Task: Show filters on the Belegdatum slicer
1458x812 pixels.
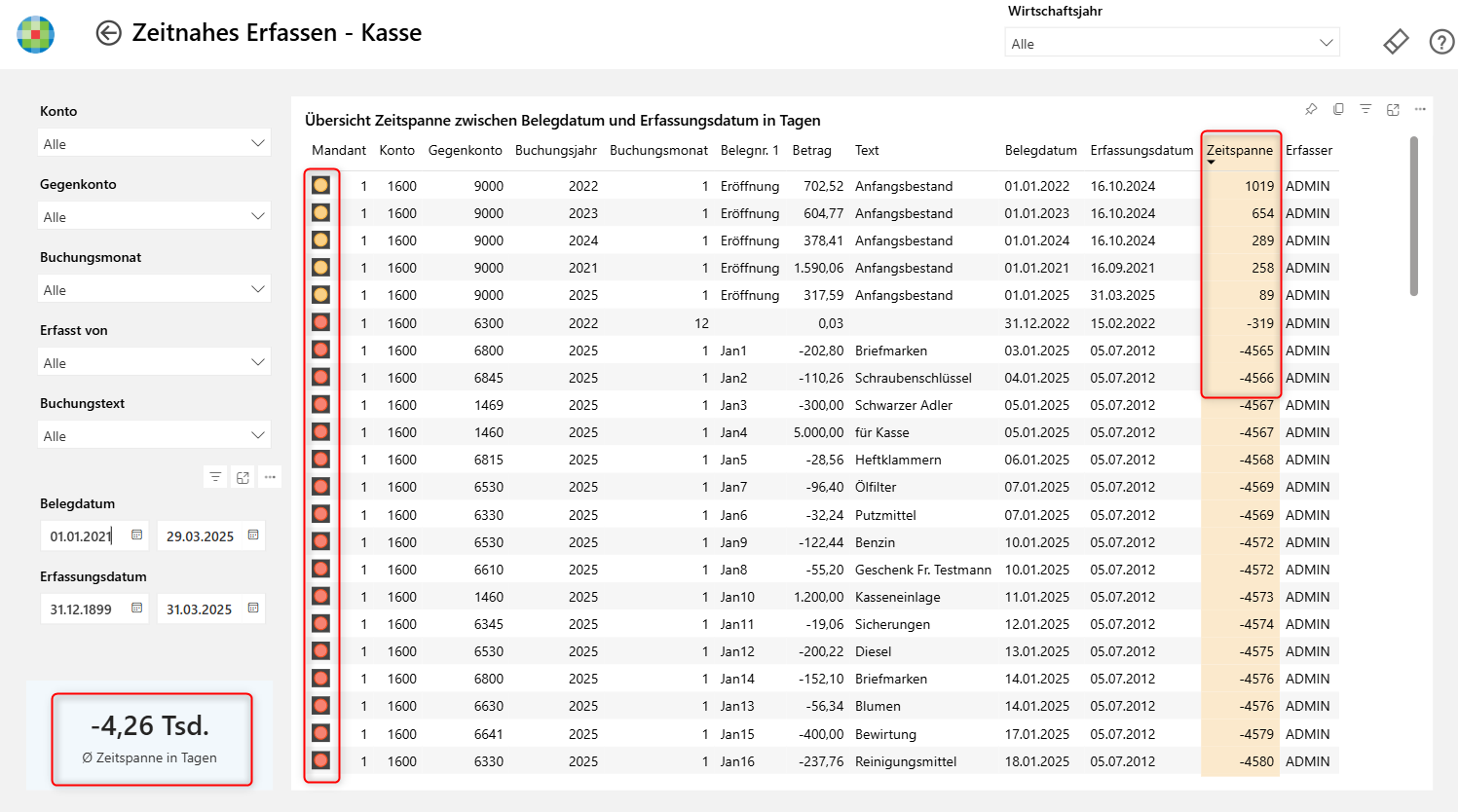Action: click(215, 477)
